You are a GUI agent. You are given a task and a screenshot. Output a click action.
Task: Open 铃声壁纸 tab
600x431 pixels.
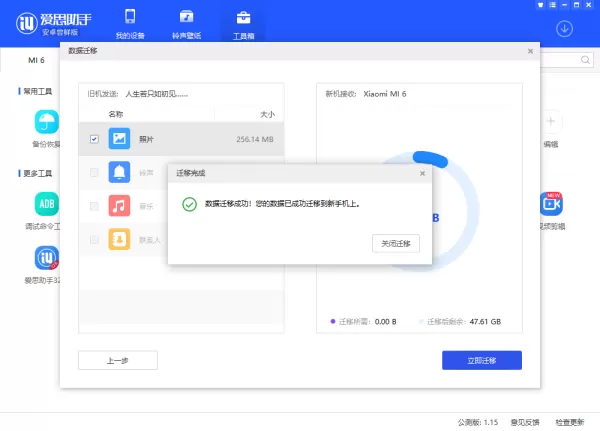tap(186, 24)
